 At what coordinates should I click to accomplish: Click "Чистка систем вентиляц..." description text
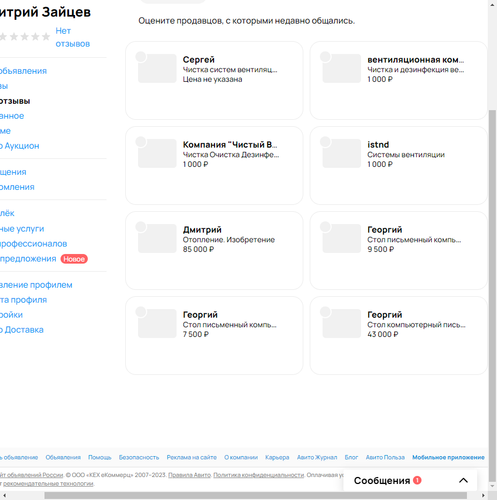[x=230, y=70]
